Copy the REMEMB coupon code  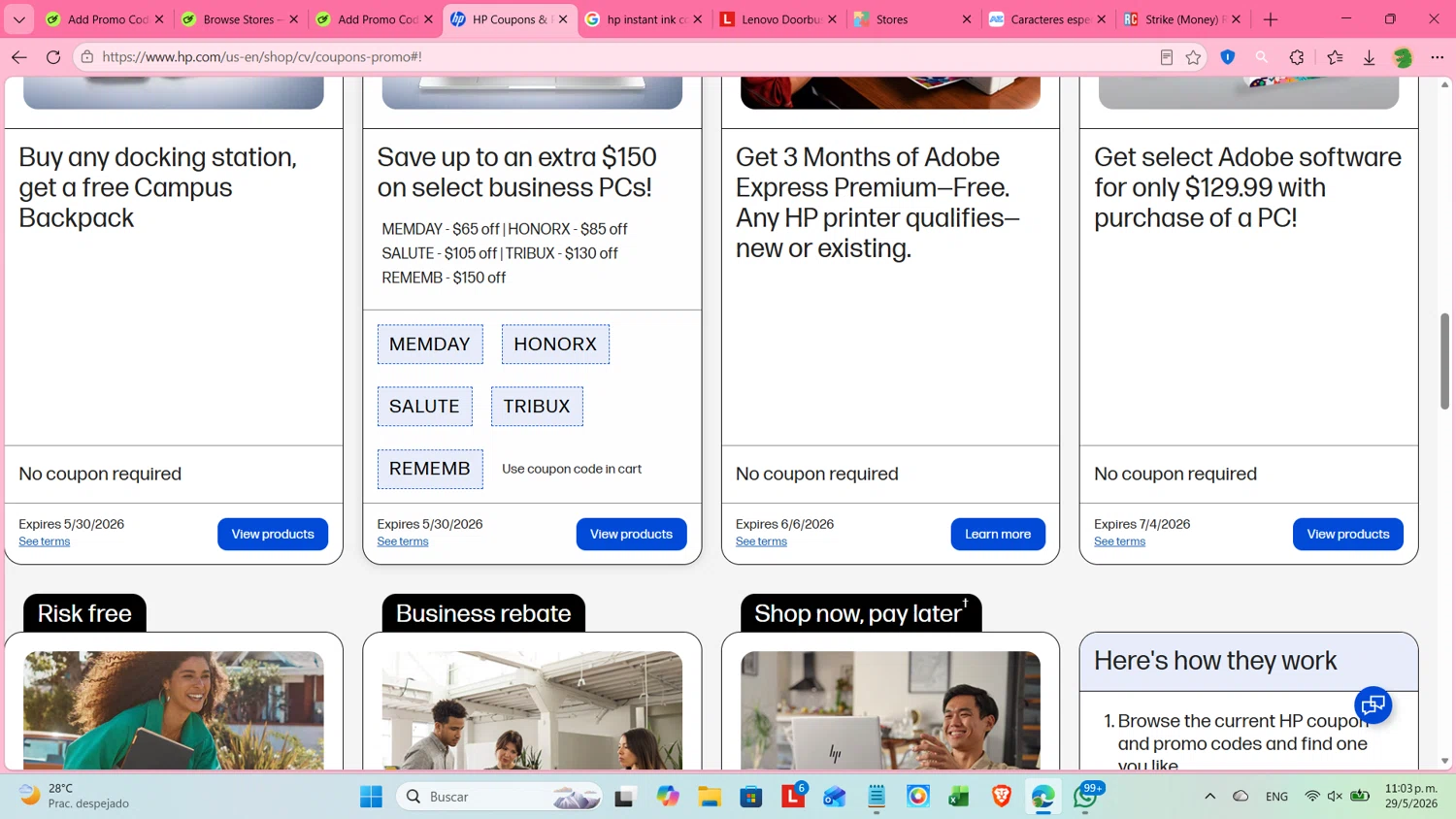430,469
